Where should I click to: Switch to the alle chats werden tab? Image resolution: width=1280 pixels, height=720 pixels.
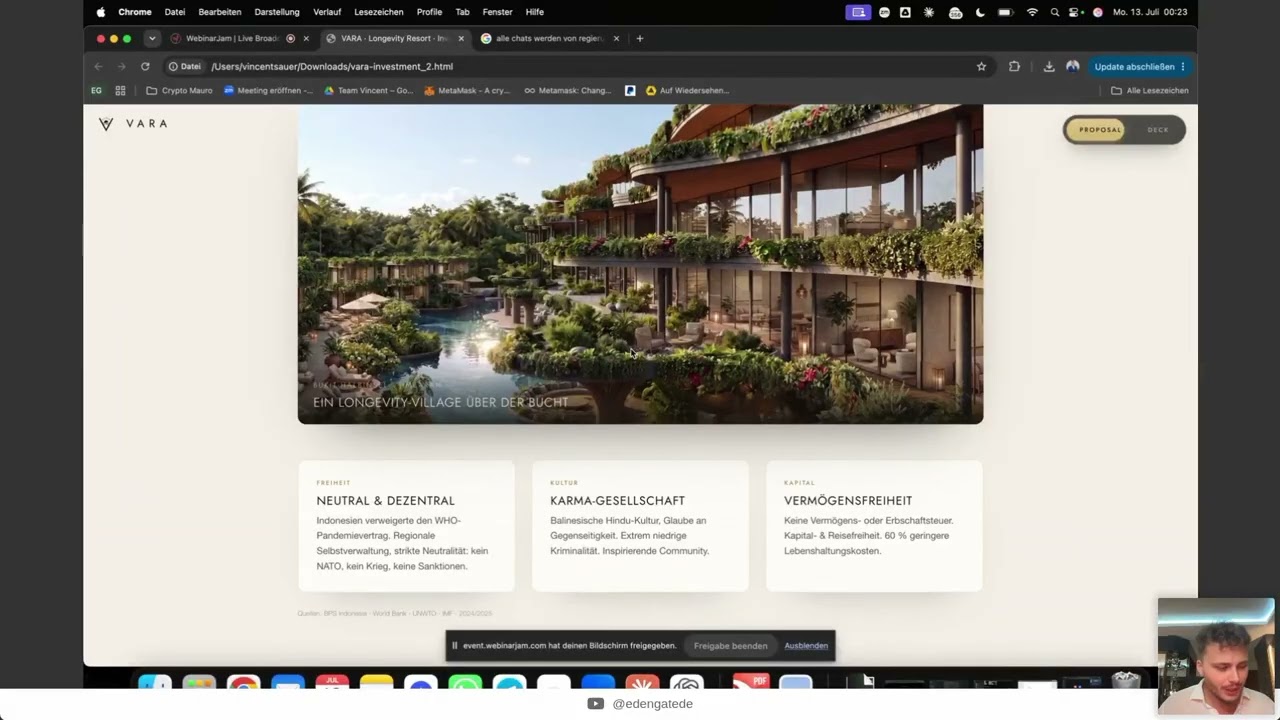coord(548,38)
